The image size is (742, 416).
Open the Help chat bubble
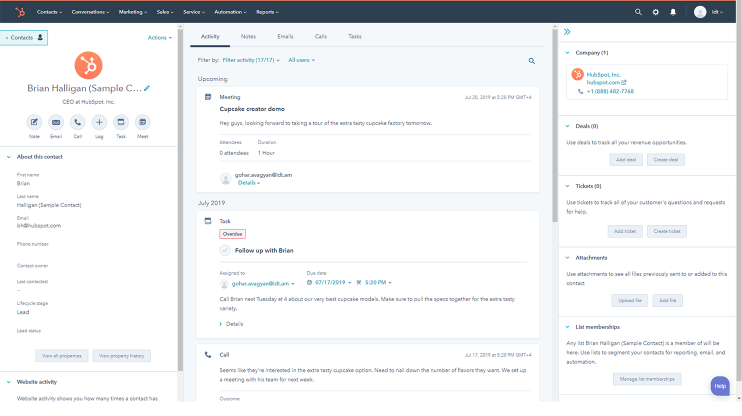pyautogui.click(x=720, y=386)
